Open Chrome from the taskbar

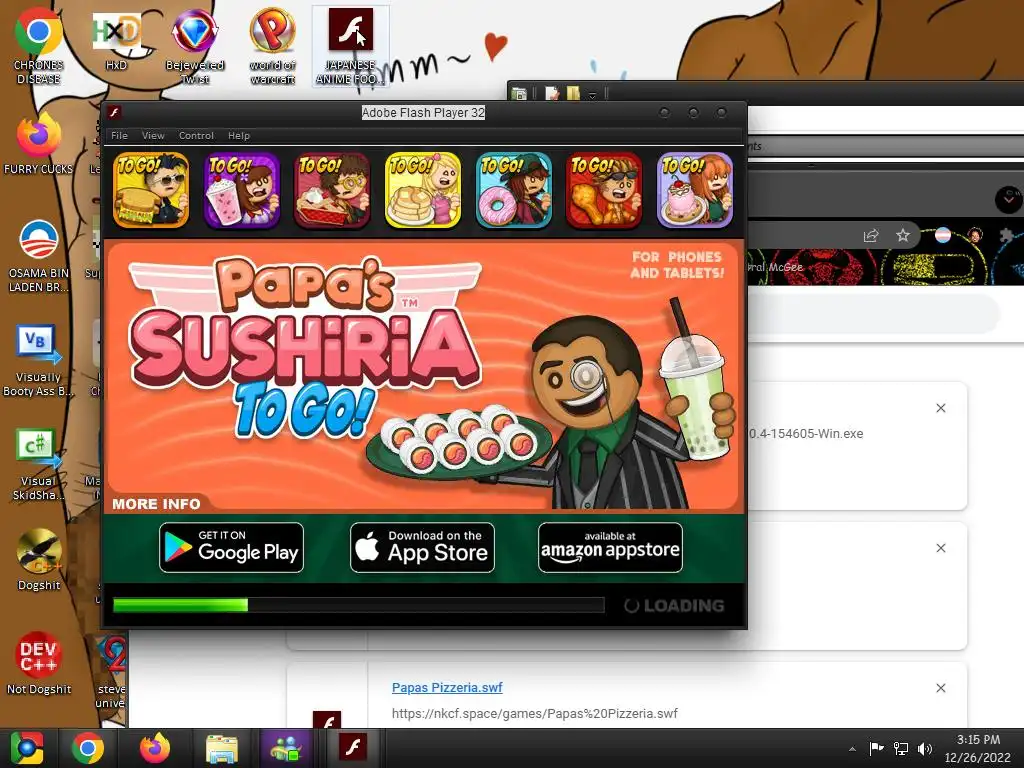(x=88, y=748)
